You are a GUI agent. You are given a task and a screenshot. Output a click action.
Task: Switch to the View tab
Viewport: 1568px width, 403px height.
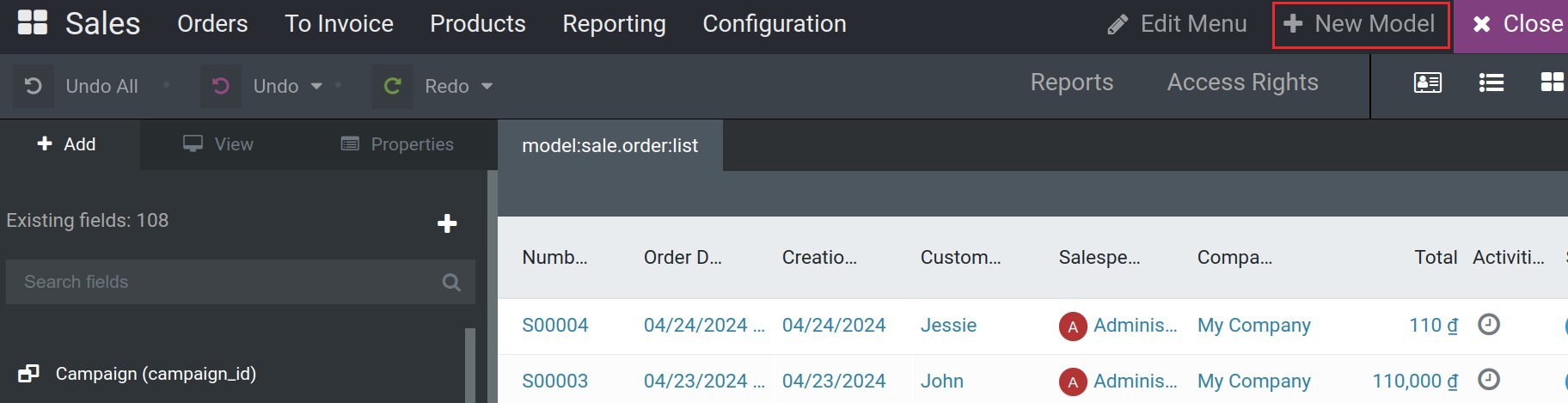(x=218, y=144)
